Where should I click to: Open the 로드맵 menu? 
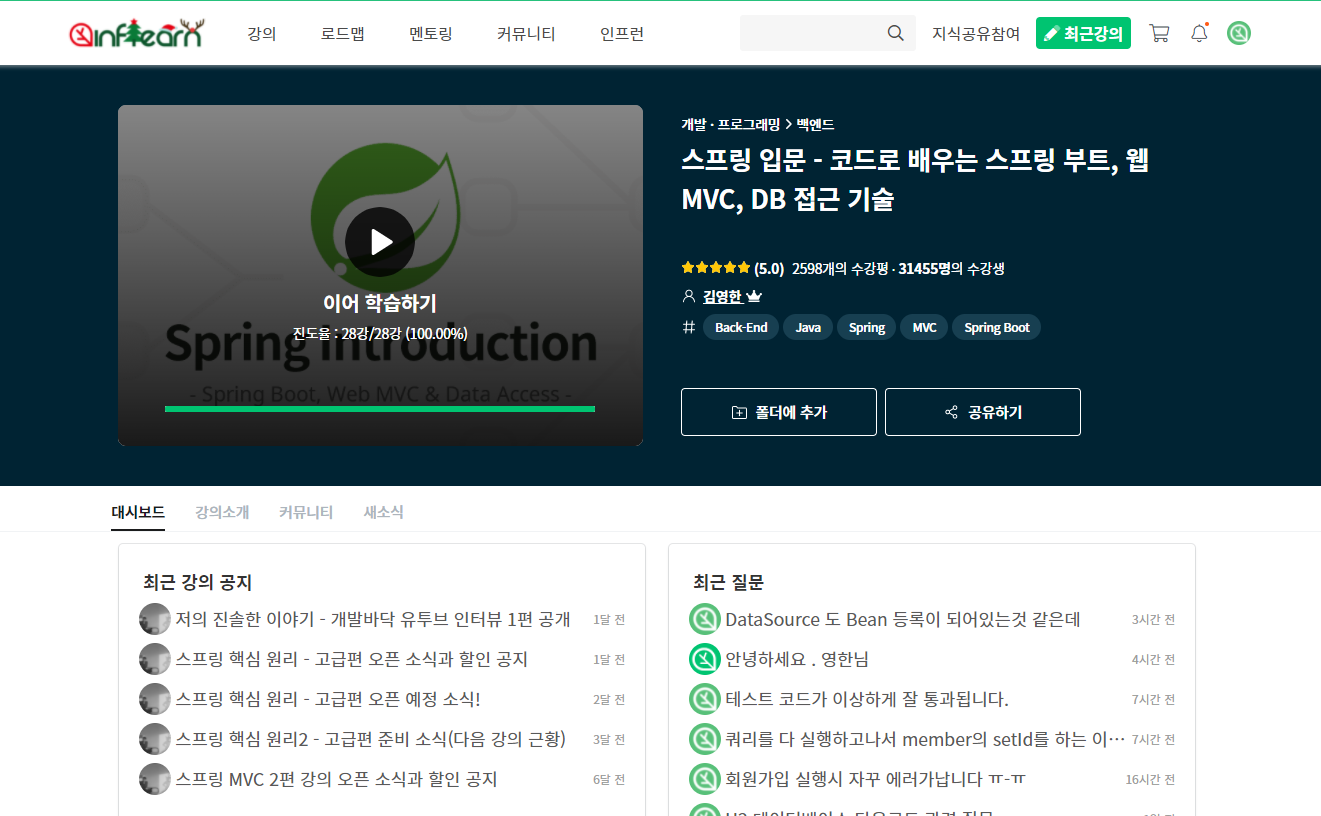[x=343, y=34]
